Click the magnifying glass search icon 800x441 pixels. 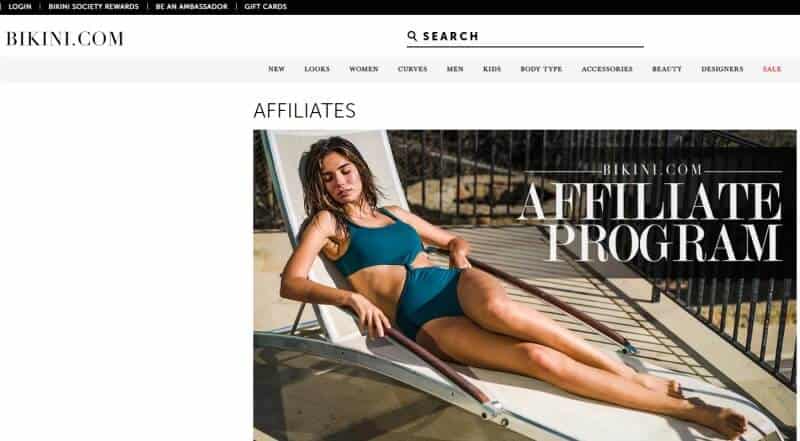412,36
